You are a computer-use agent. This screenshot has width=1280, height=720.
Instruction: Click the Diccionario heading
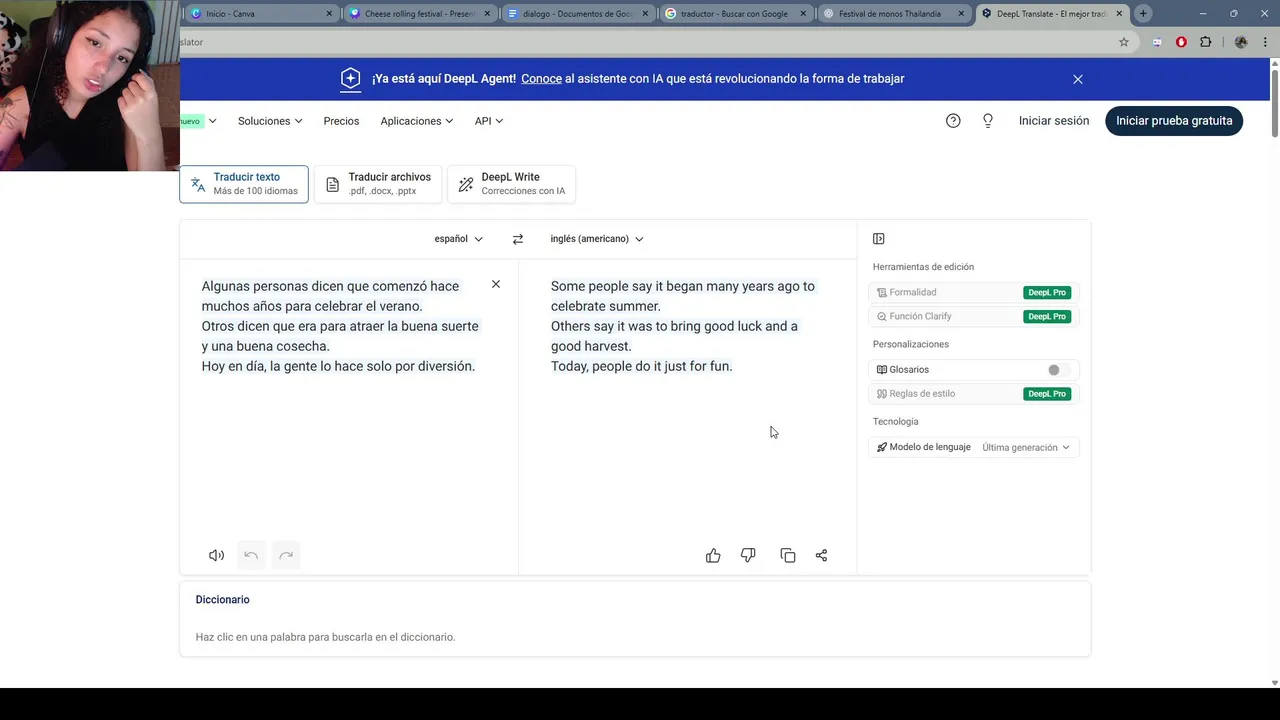point(223,600)
